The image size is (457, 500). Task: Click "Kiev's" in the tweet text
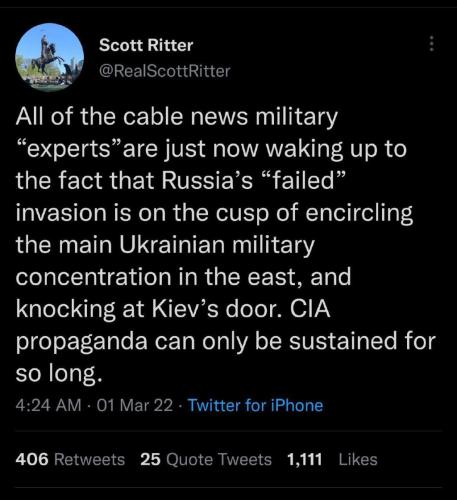click(x=185, y=309)
